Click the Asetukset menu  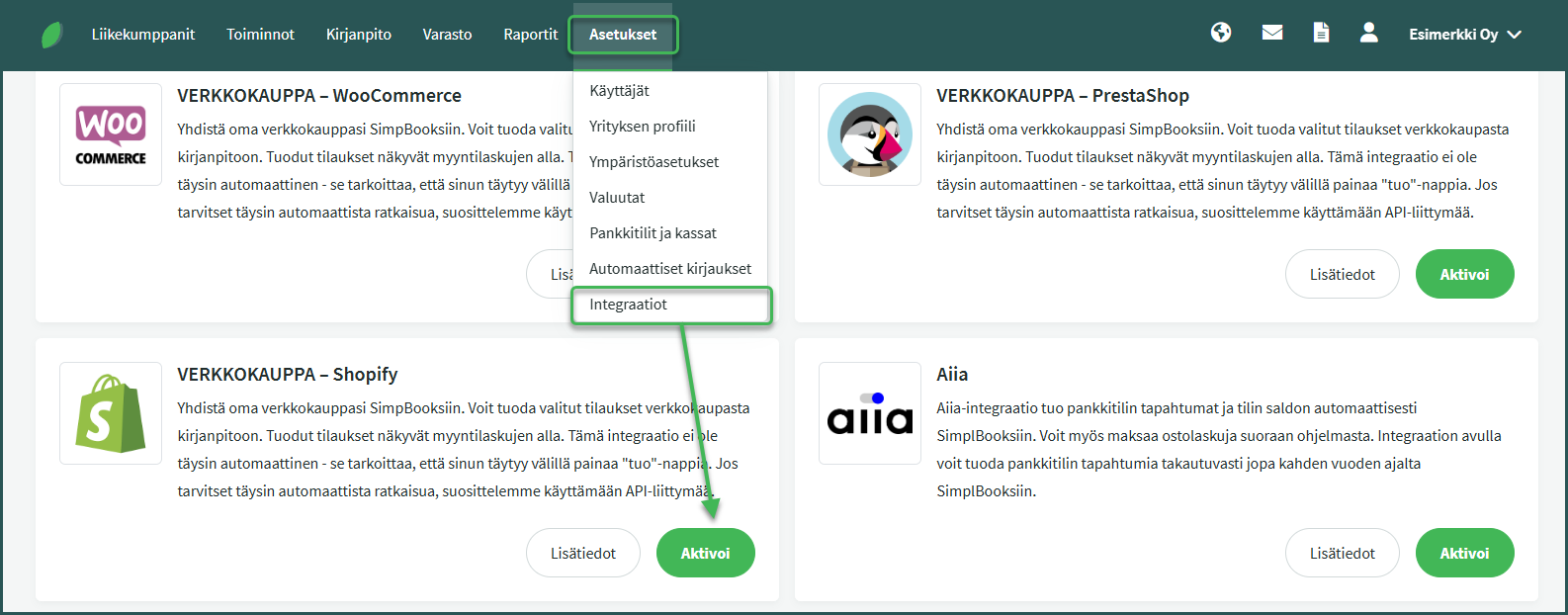pos(623,35)
